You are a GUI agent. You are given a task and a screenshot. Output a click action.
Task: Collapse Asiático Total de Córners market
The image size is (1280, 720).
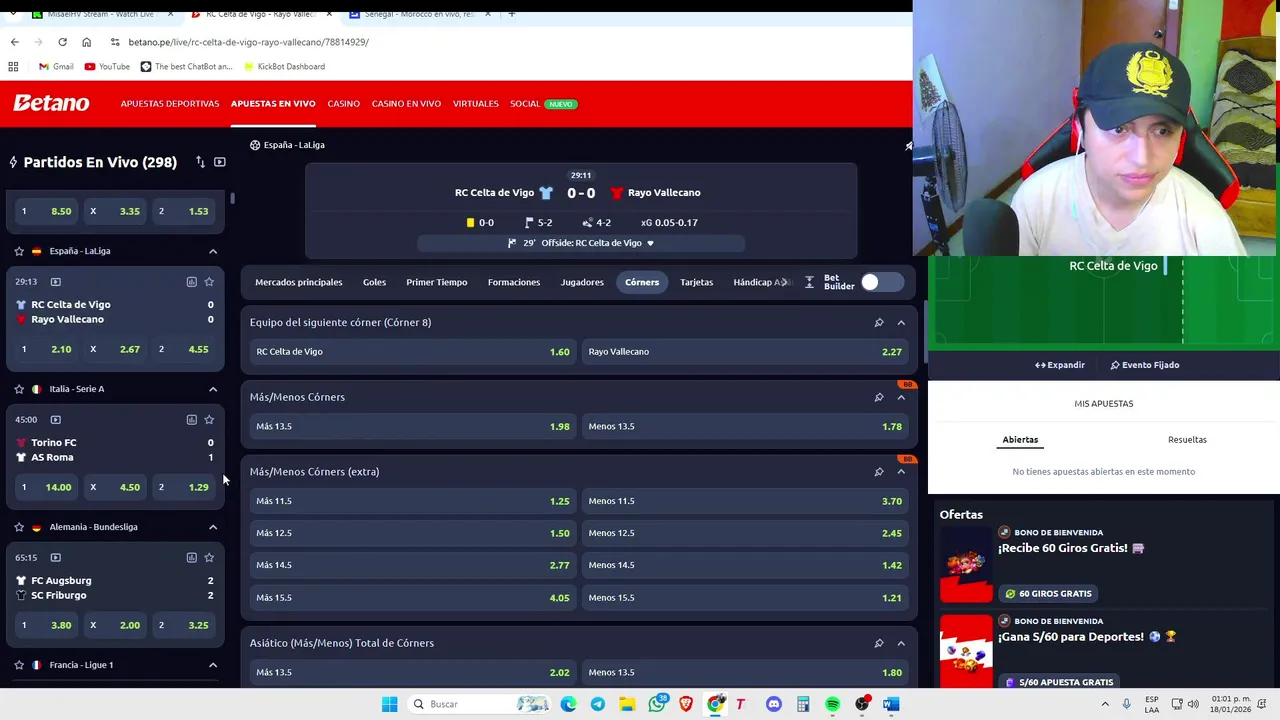coord(901,643)
